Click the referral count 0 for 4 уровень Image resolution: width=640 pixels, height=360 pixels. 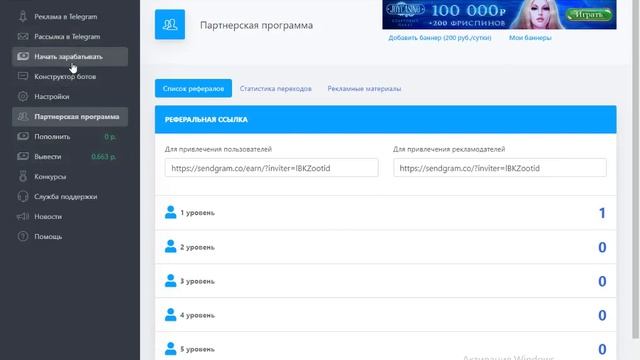click(x=602, y=315)
